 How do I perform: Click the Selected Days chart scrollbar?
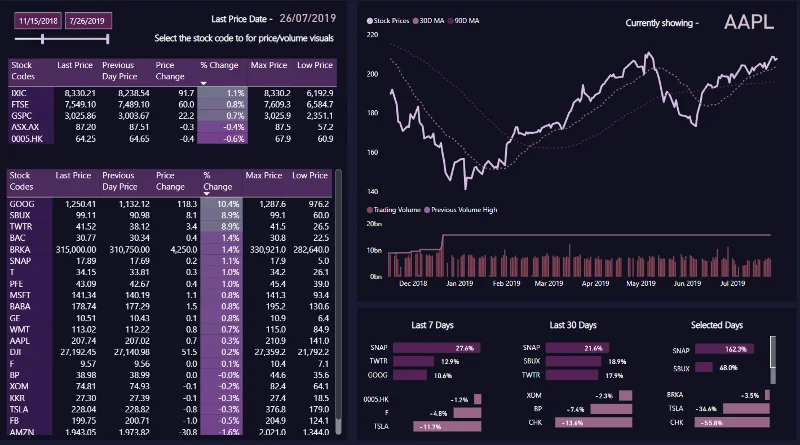point(773,359)
